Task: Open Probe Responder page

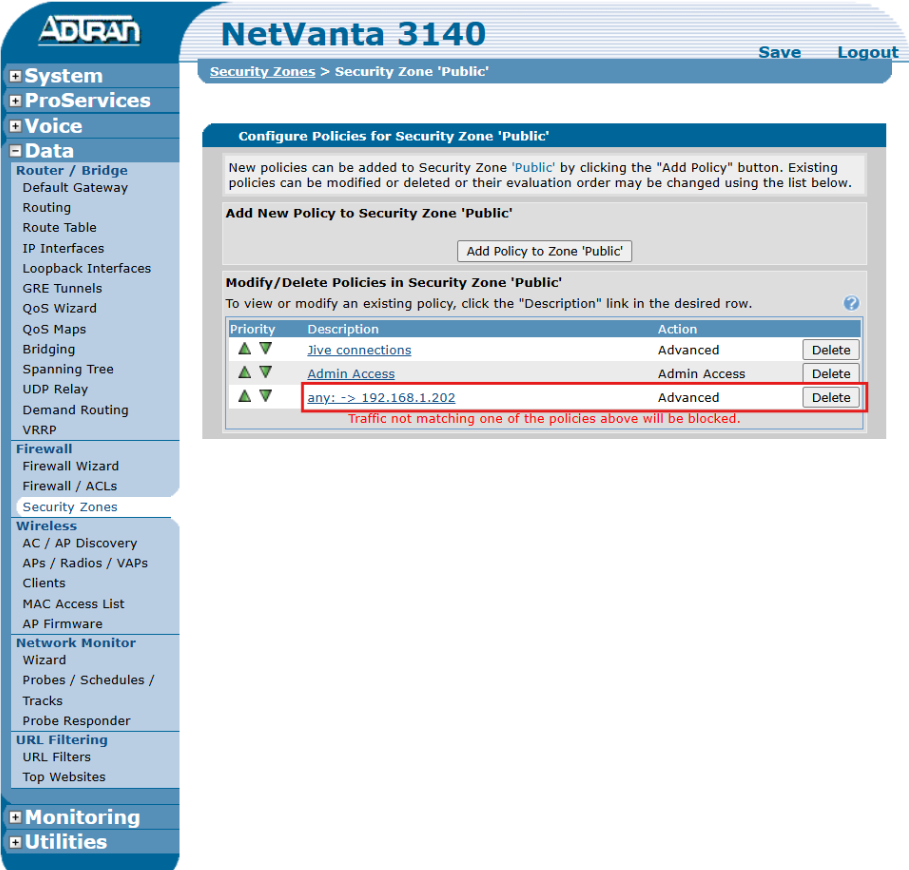Action: click(76, 721)
